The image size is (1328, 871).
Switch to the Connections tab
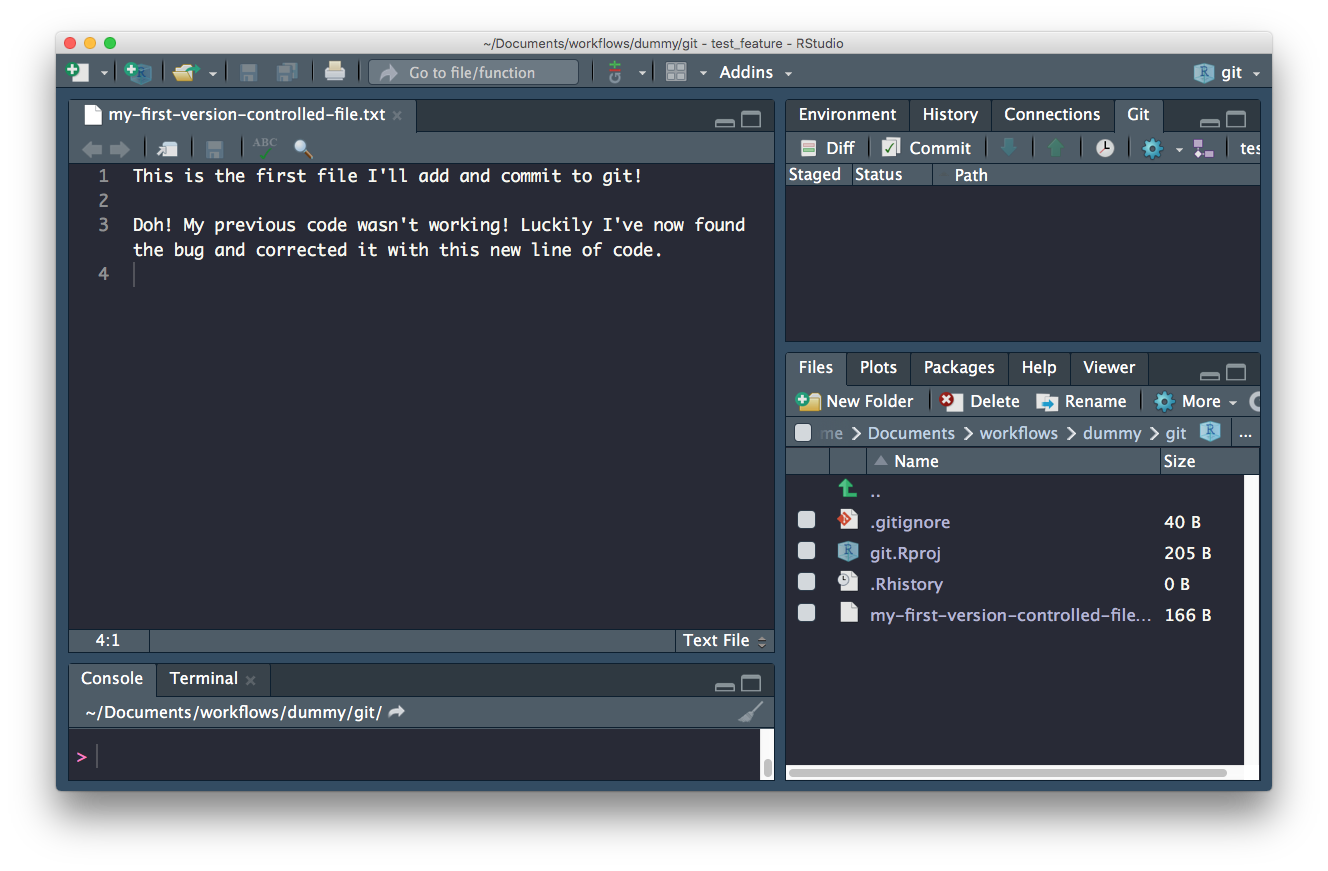[1052, 114]
